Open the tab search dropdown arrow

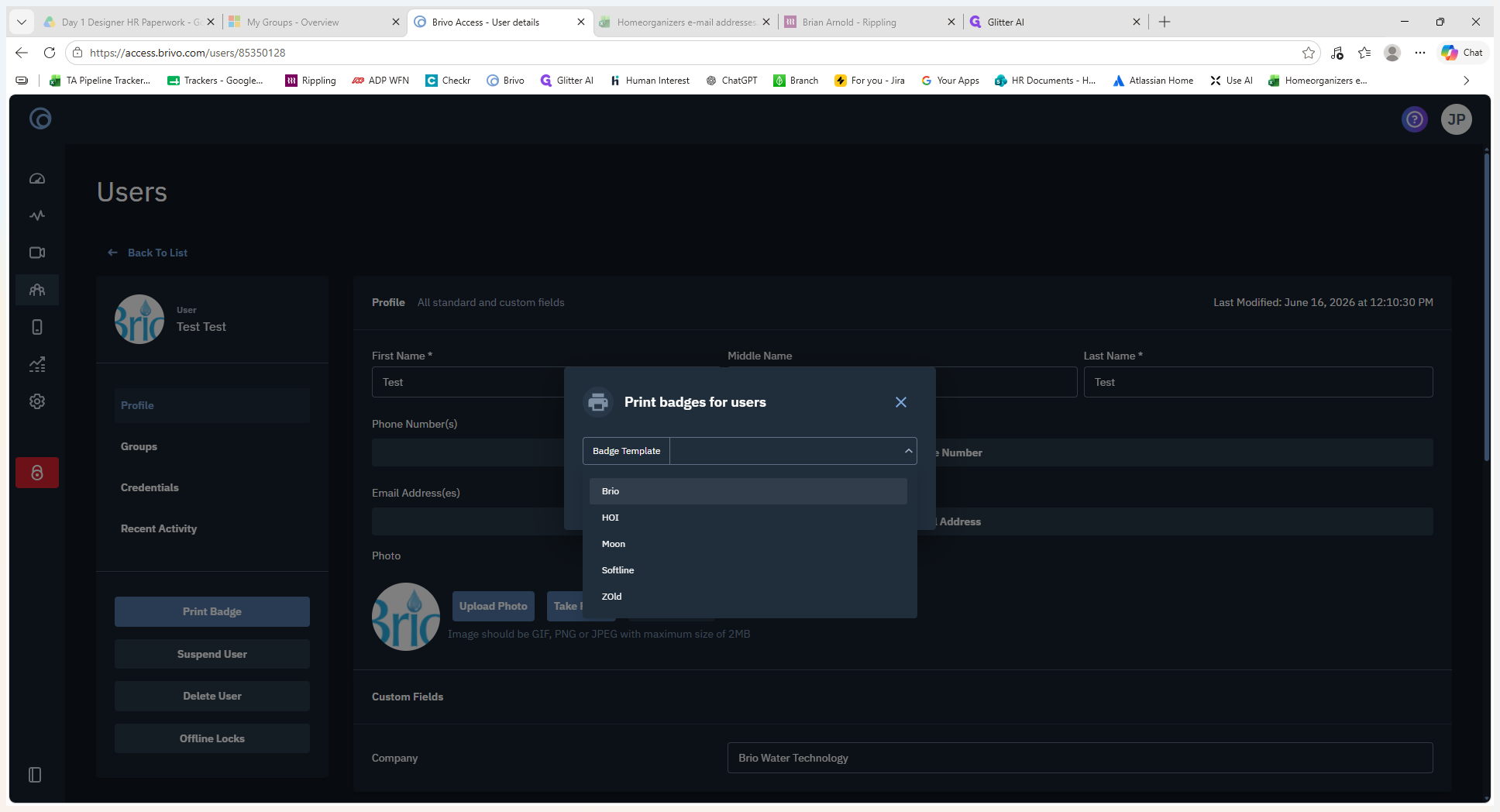point(22,22)
